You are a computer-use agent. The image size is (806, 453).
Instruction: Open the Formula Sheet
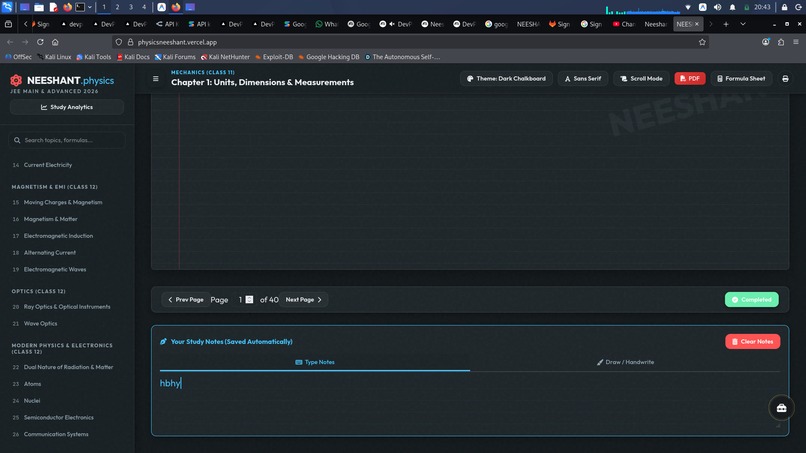[x=741, y=79]
